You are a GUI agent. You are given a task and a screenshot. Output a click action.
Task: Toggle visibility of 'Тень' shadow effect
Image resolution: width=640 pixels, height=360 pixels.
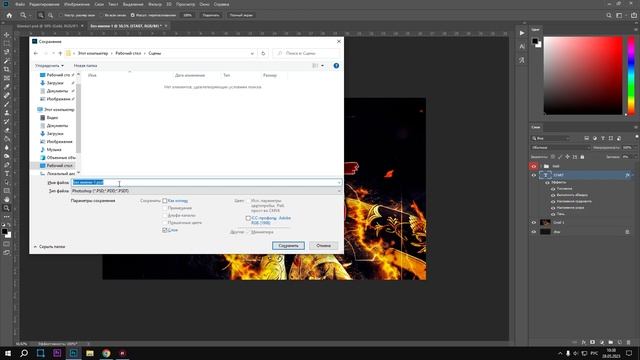553,214
